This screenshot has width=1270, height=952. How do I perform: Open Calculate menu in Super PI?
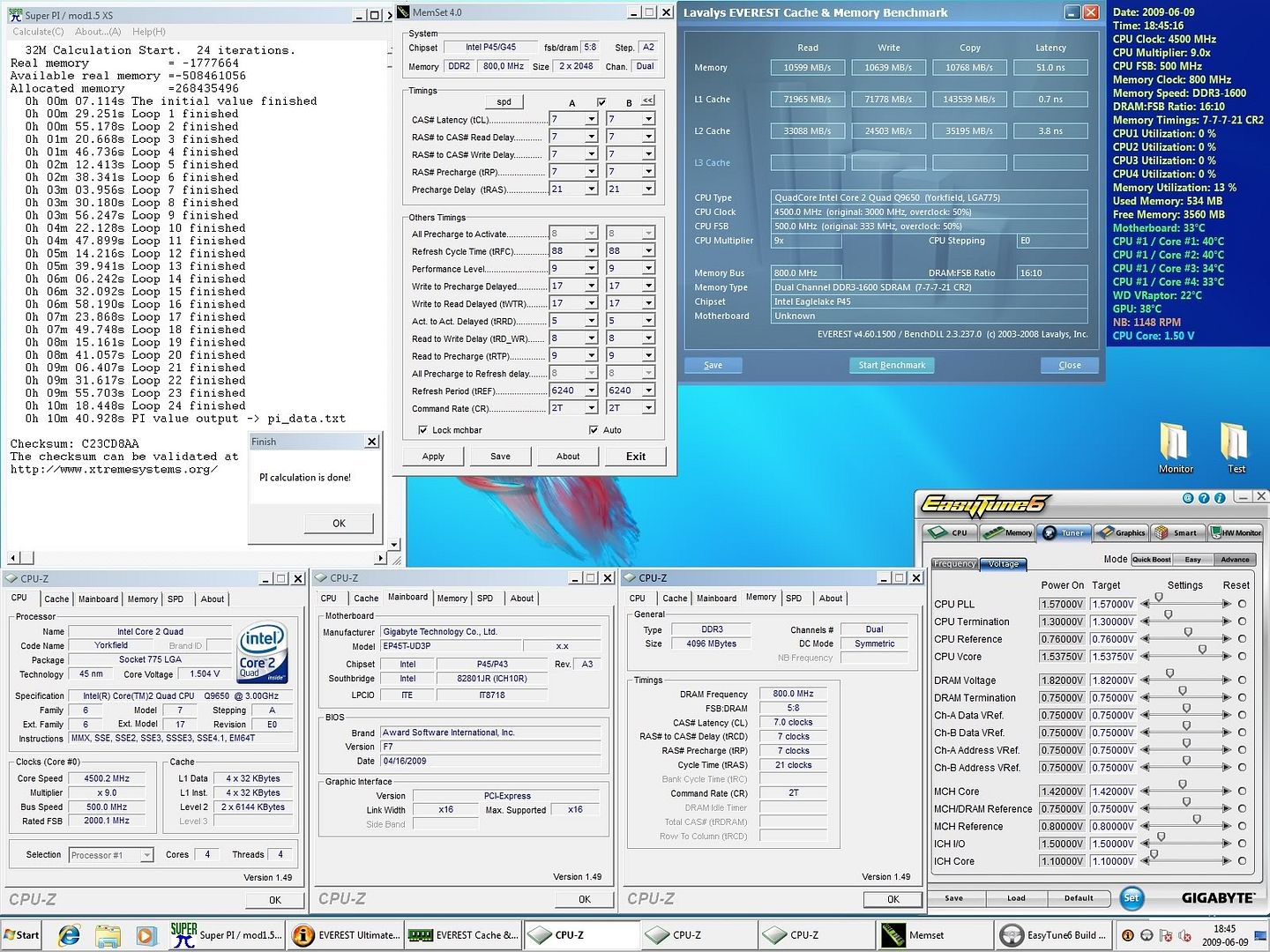38,32
